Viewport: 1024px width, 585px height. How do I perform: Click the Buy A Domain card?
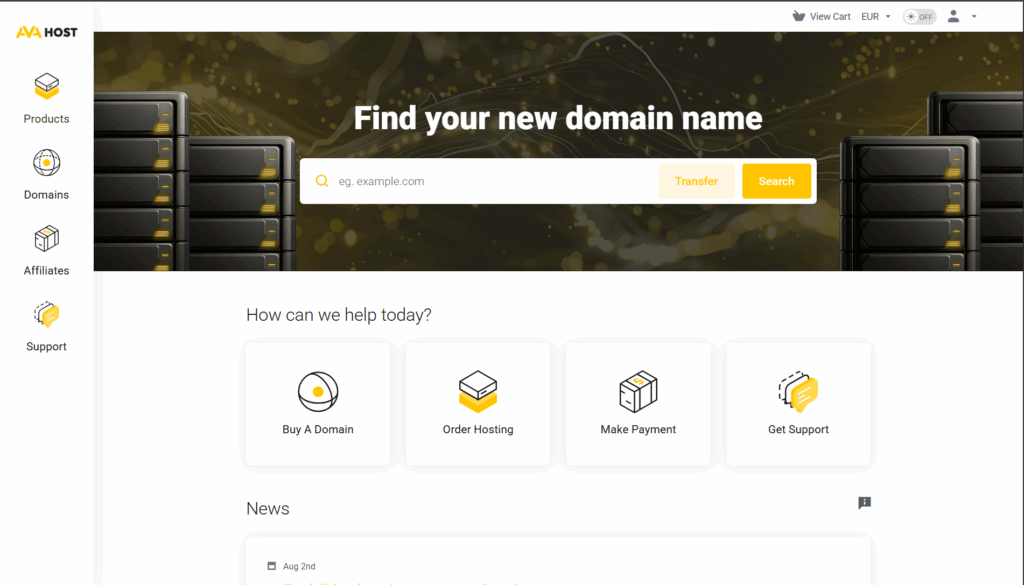click(318, 404)
